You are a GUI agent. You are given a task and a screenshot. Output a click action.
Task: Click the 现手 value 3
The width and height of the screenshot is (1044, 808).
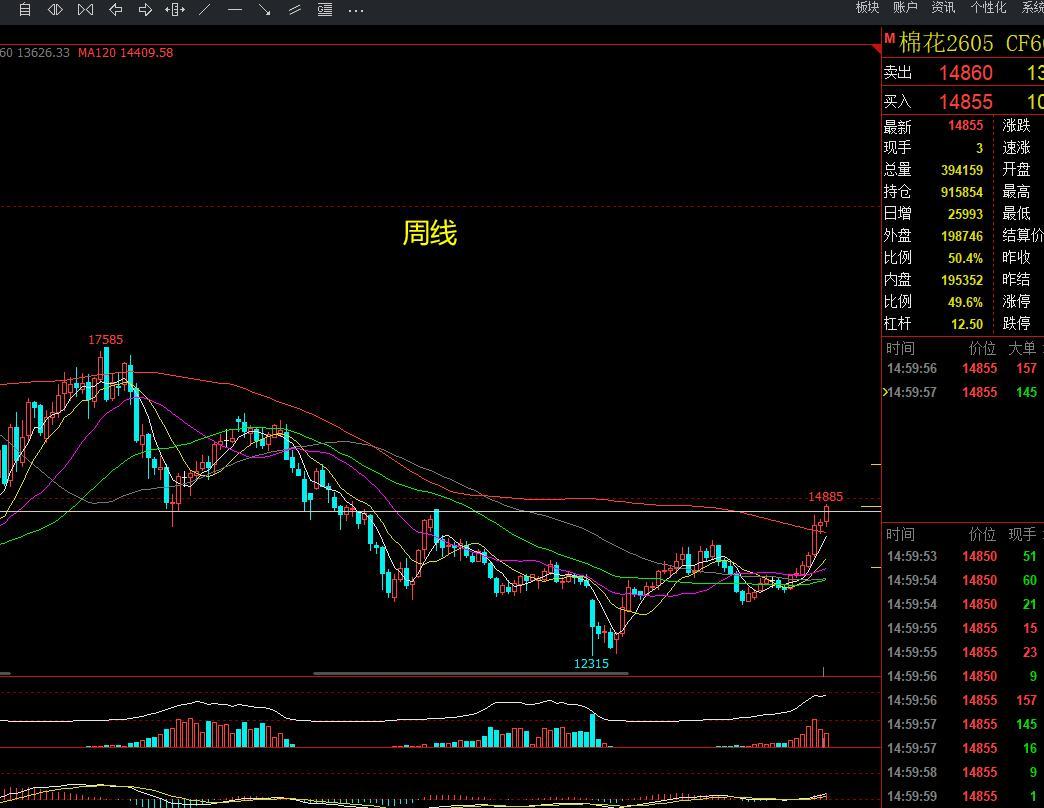(x=979, y=148)
